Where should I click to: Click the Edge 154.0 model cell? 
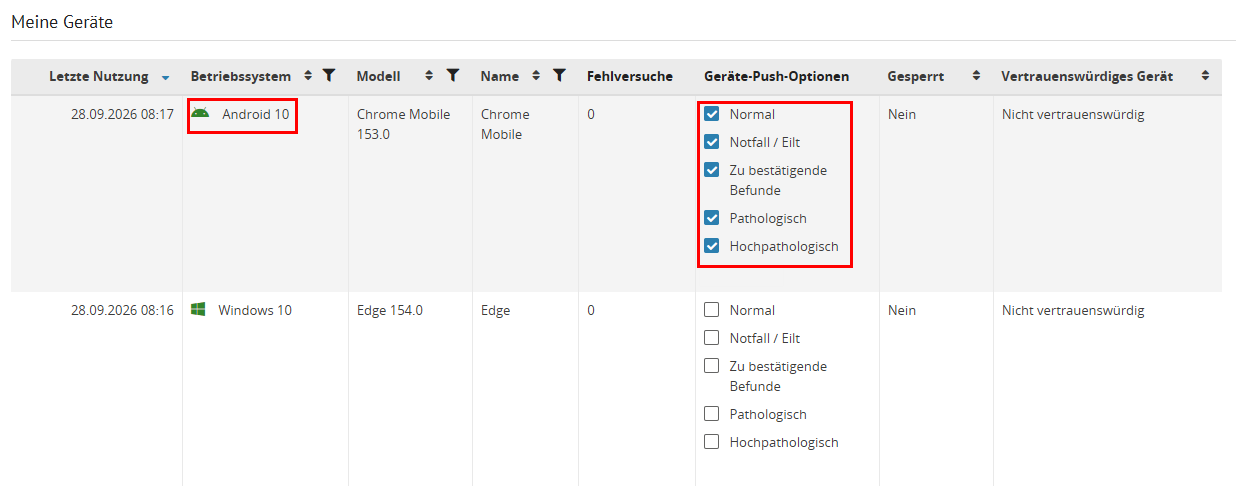(390, 310)
